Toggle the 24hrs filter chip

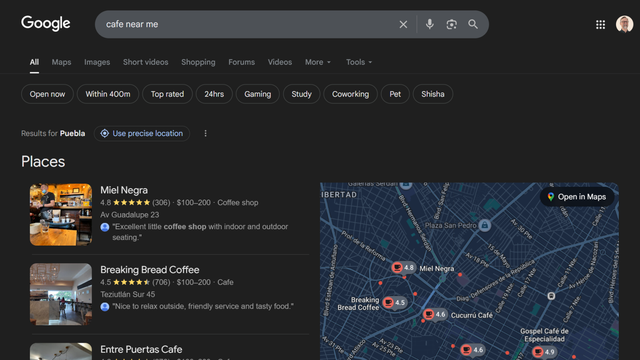[214, 94]
